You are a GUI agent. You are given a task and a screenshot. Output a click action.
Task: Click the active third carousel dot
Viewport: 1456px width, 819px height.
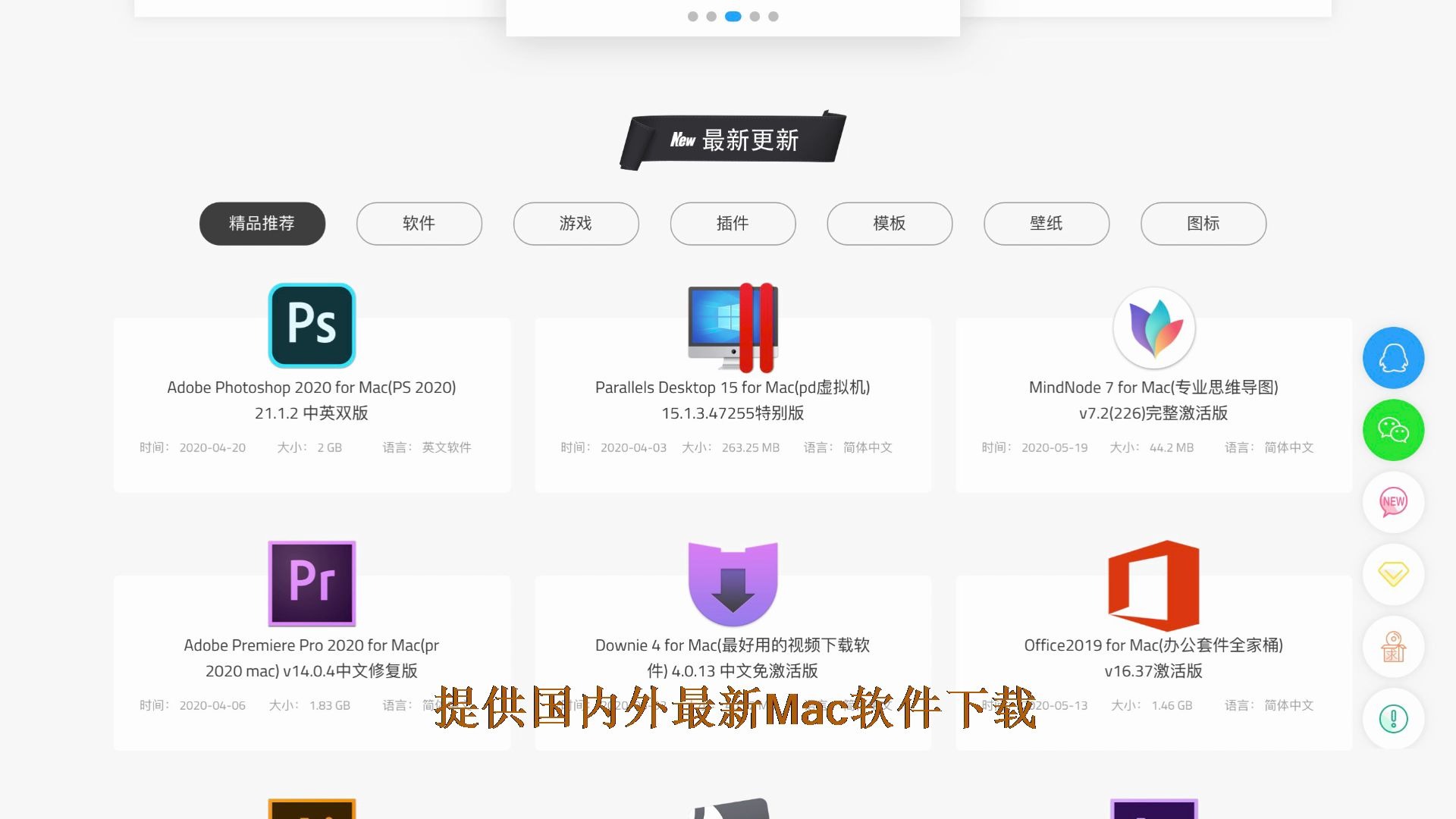click(733, 17)
